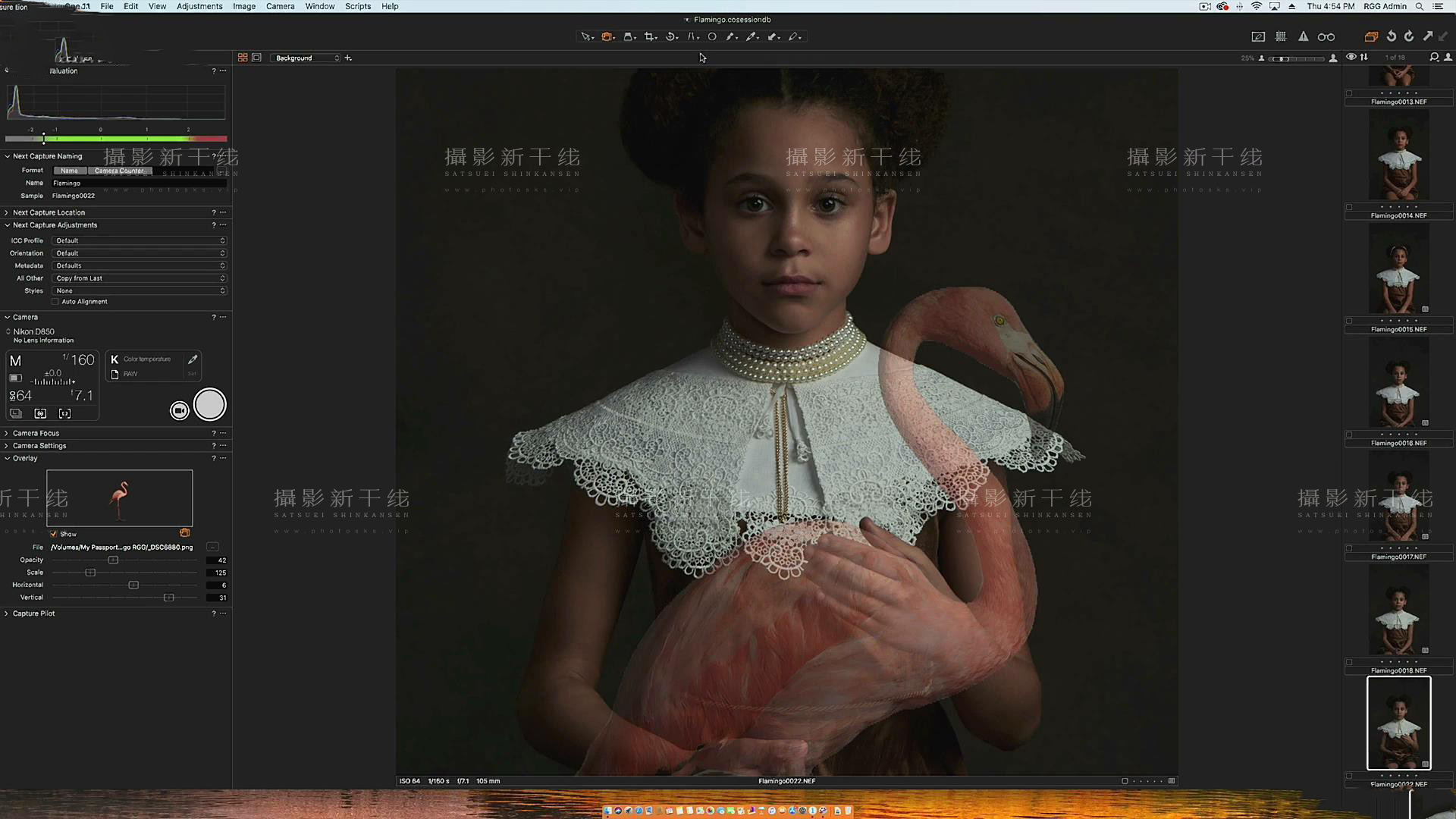This screenshot has width=1456, height=819.
Task: Click the large Capture shutter button
Action: click(x=210, y=405)
